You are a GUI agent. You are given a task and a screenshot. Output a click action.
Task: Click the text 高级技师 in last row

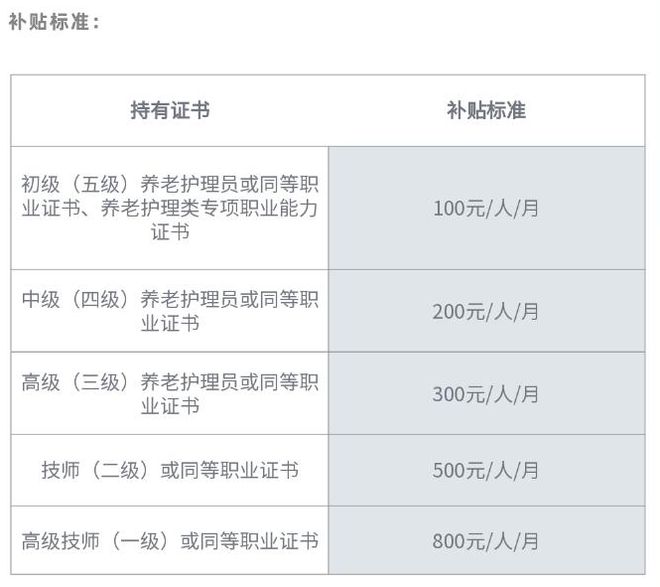click(61, 541)
